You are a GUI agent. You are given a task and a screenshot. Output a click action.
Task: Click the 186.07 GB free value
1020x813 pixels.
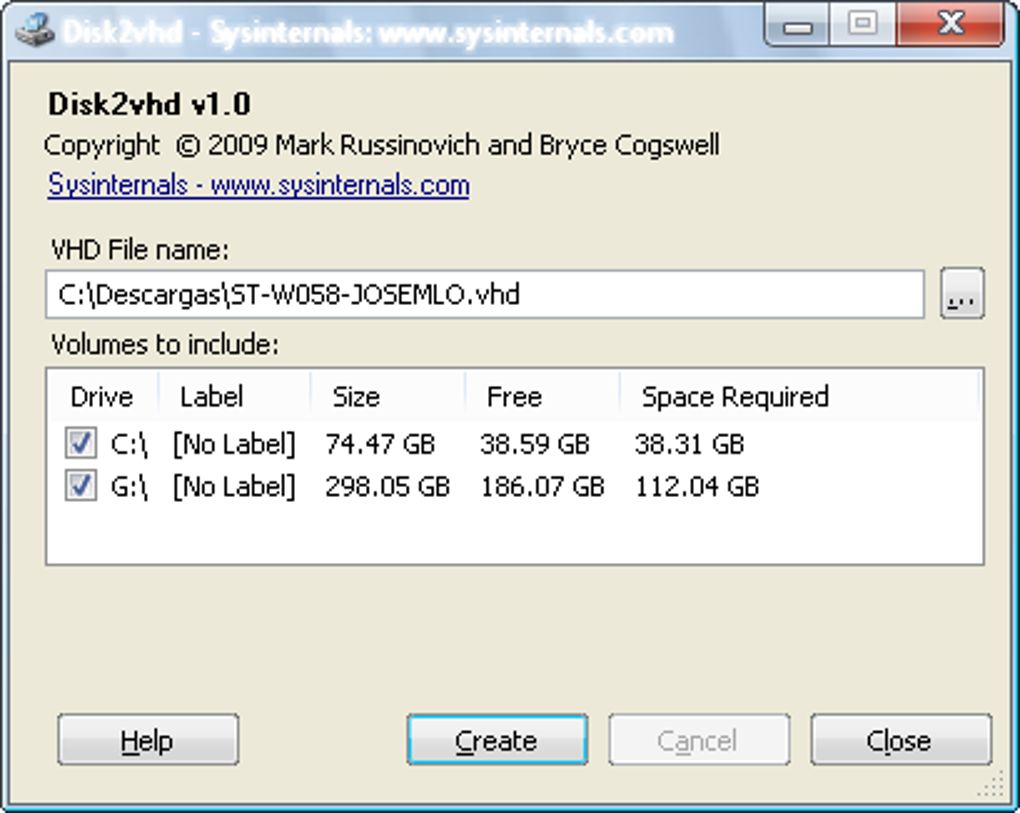pyautogui.click(x=543, y=486)
